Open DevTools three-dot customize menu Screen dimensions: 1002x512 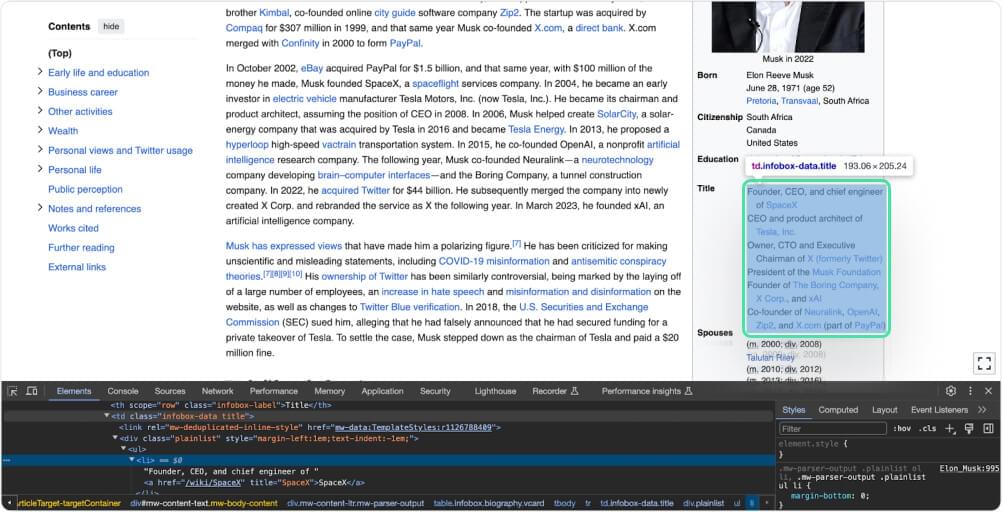[970, 391]
